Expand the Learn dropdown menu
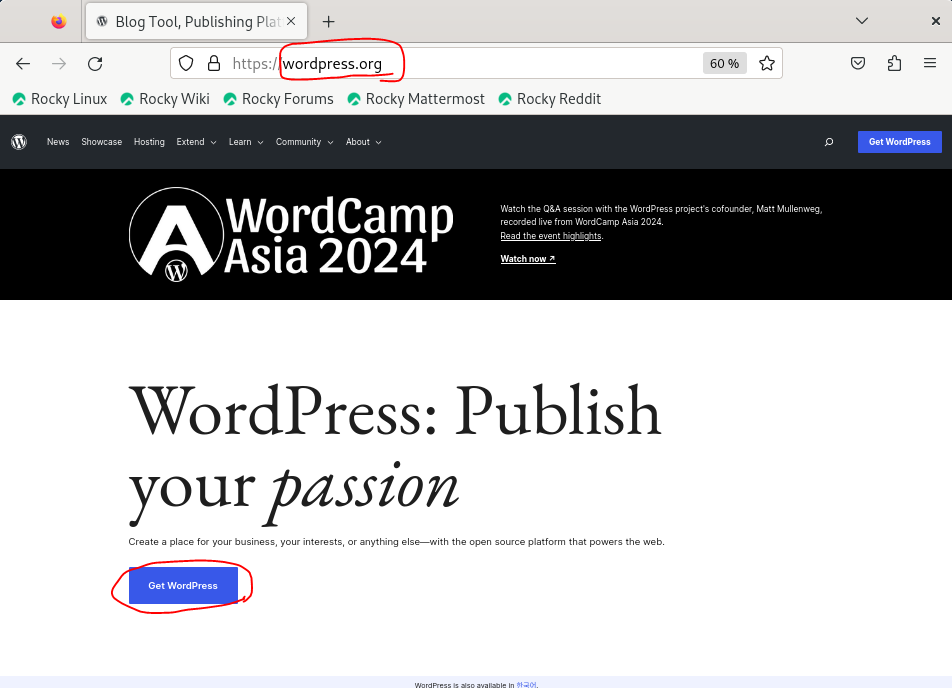Screen dimensions: 952x688 (246, 142)
